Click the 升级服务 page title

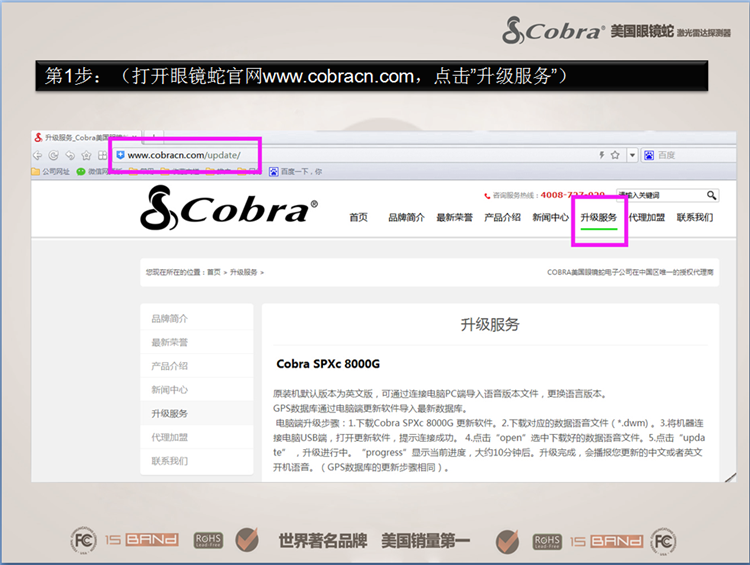tap(490, 325)
